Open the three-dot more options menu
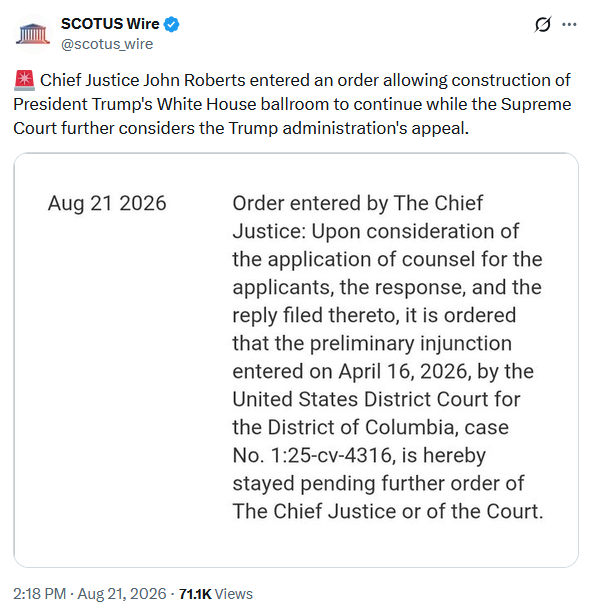Image resolution: width=592 pixels, height=615 pixels. (x=569, y=24)
